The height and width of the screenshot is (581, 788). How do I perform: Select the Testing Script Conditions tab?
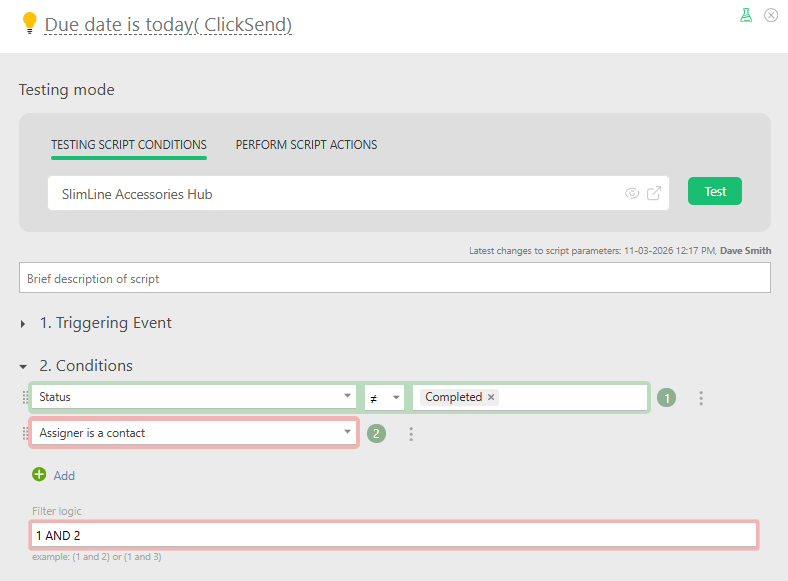(x=129, y=145)
